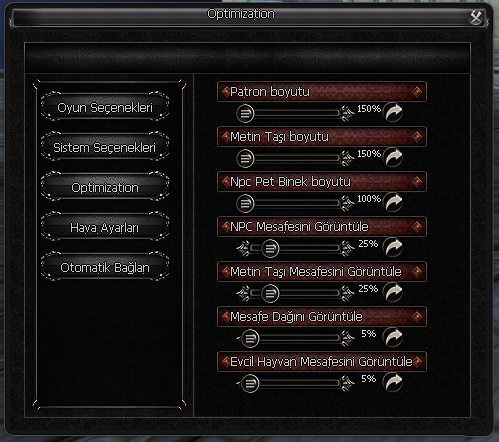Select the Optimization menu button

(105, 187)
